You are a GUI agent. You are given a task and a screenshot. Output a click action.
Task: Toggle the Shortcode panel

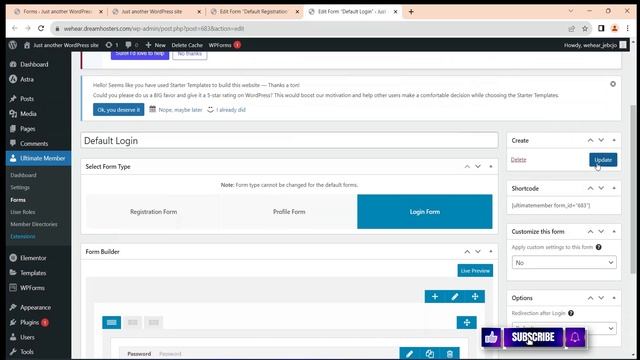[614, 189]
